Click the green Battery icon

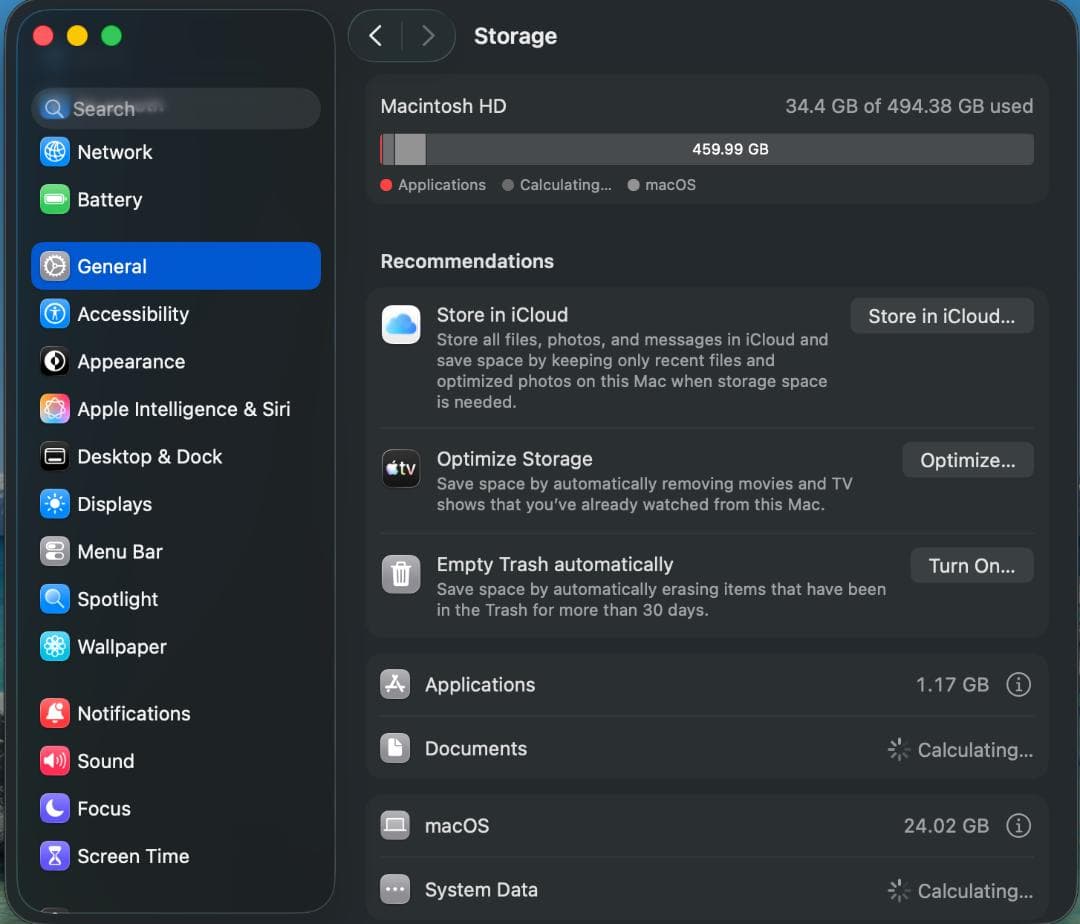point(54,199)
